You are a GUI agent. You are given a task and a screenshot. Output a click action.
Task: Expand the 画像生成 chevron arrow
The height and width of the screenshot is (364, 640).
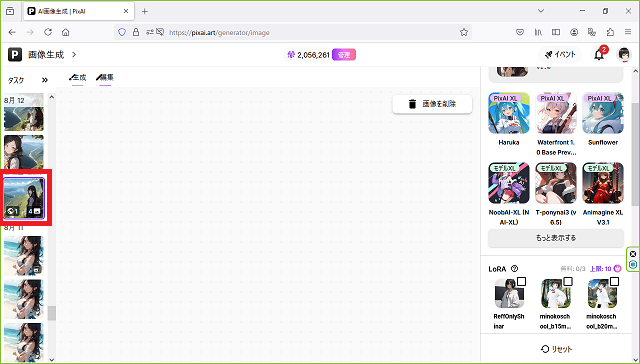click(74, 54)
